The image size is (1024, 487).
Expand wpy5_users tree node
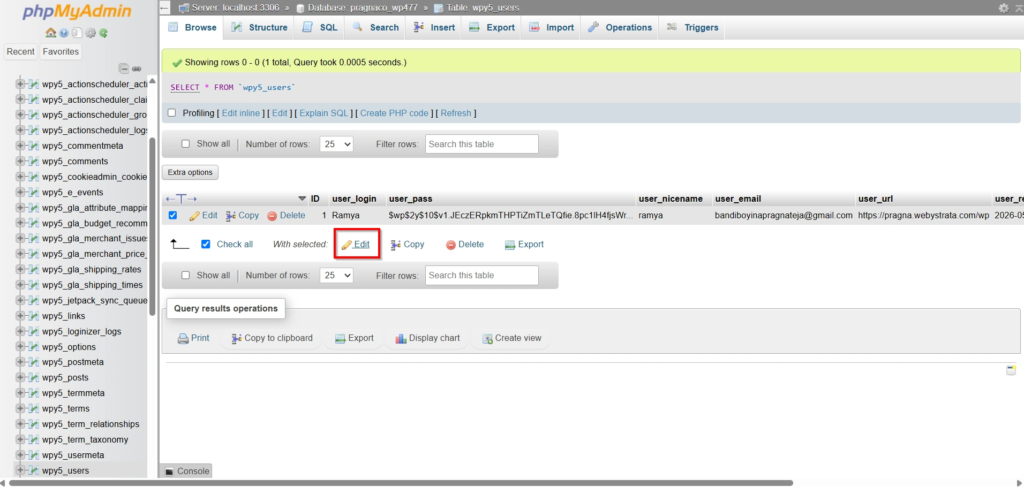coord(20,471)
